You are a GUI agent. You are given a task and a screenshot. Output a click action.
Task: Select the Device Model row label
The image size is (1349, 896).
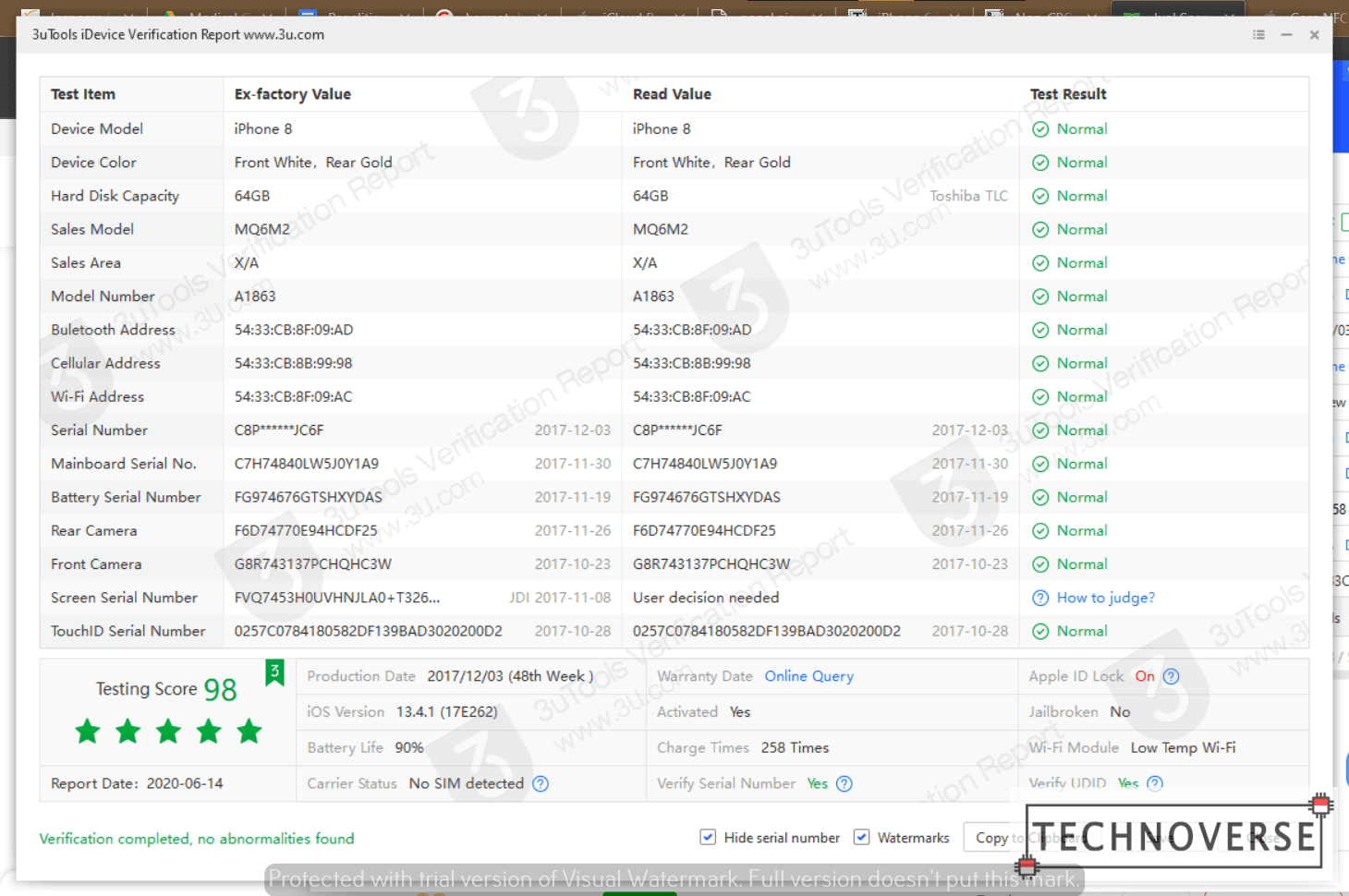(97, 129)
